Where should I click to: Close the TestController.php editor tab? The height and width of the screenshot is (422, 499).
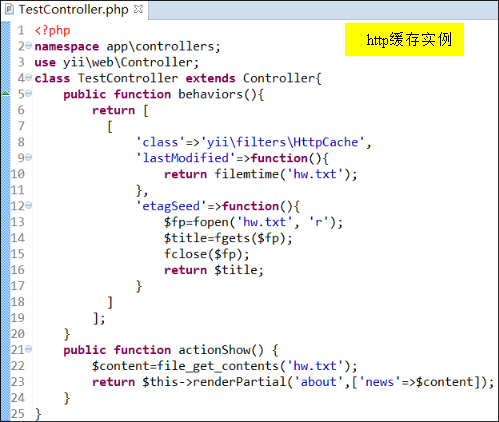[138, 9]
